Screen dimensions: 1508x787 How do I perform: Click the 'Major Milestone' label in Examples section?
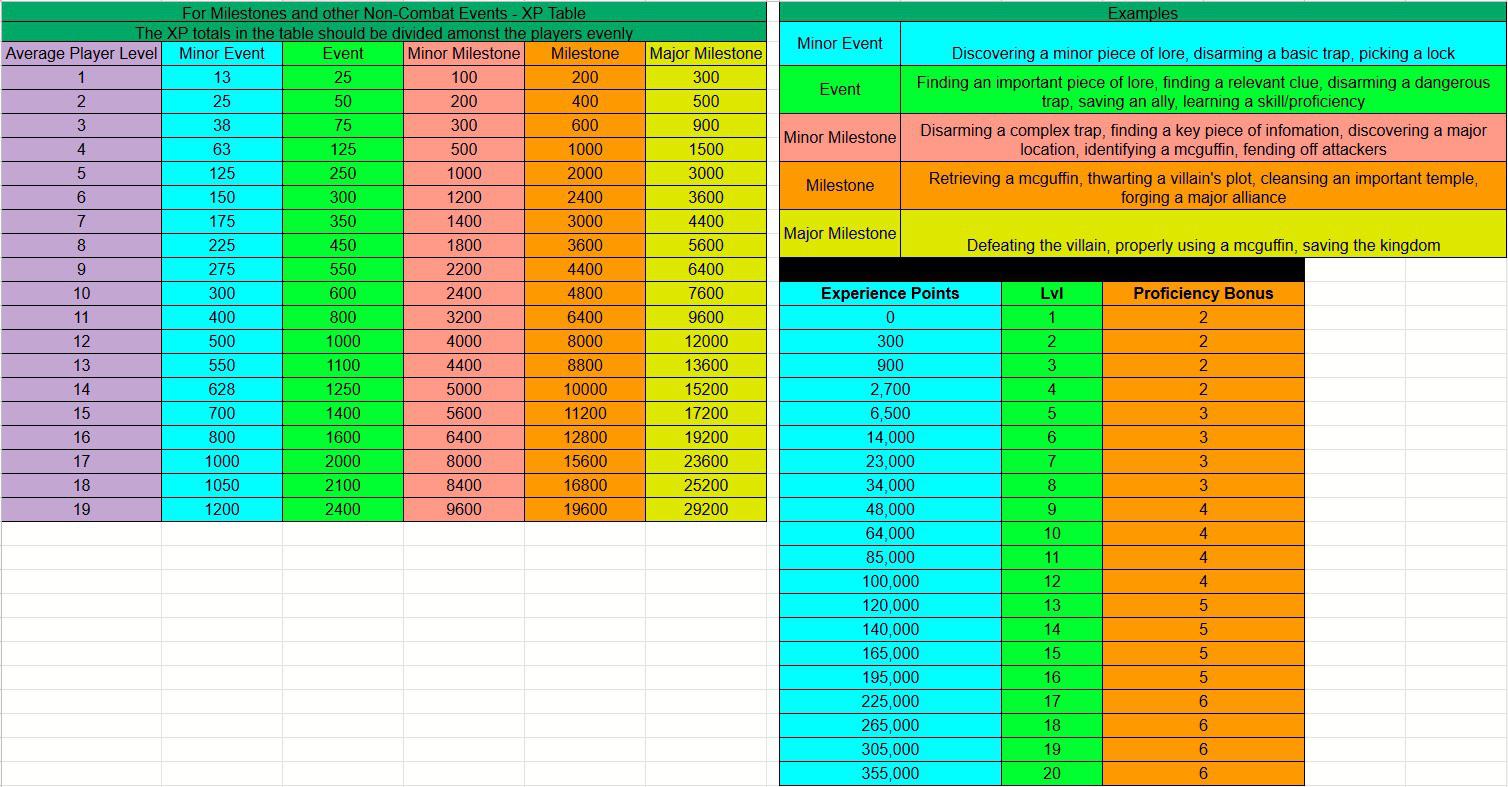840,233
